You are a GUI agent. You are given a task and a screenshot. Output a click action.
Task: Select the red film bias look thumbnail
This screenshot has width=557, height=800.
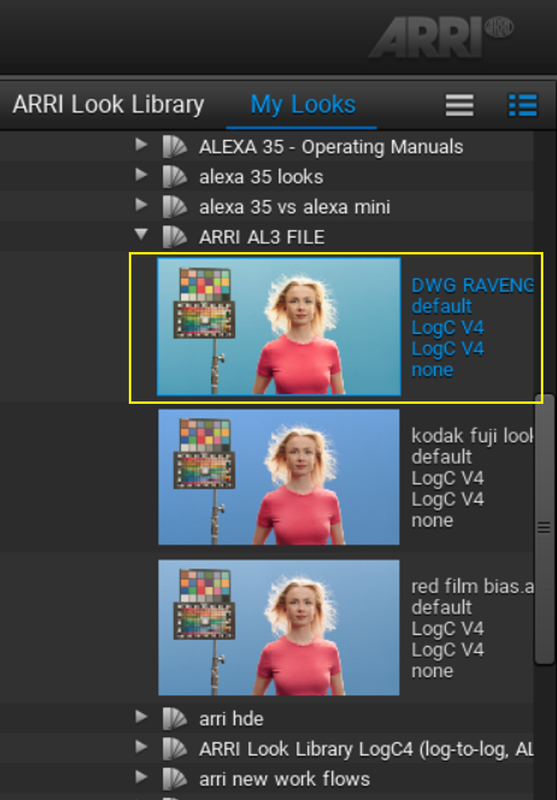[x=279, y=628]
